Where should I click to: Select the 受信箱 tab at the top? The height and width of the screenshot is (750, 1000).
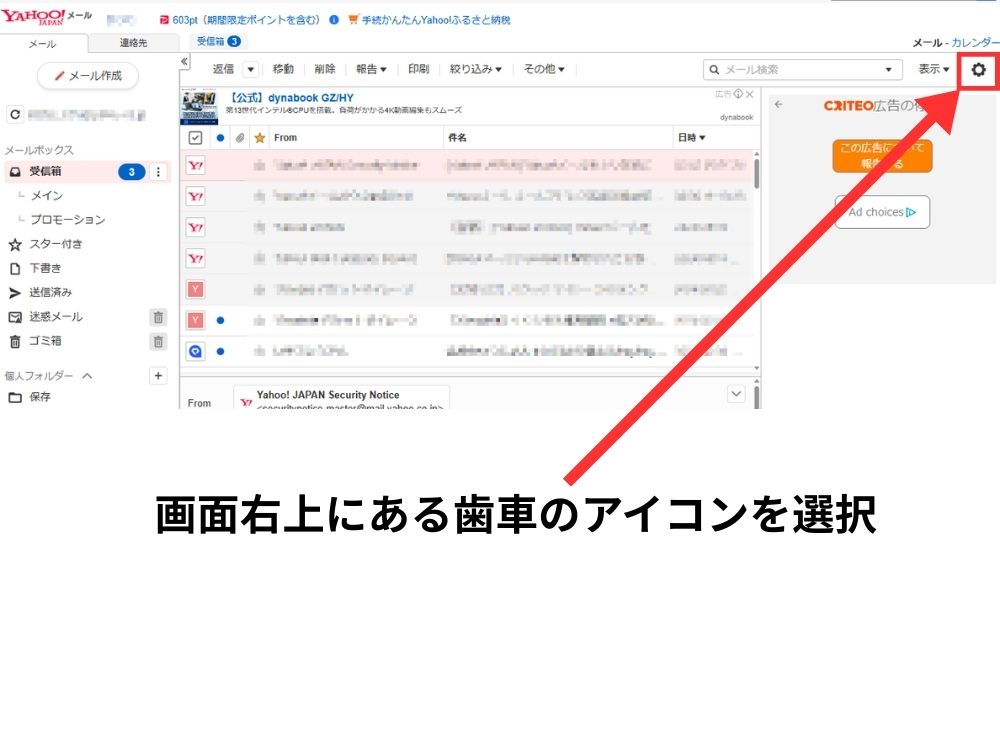(x=217, y=42)
